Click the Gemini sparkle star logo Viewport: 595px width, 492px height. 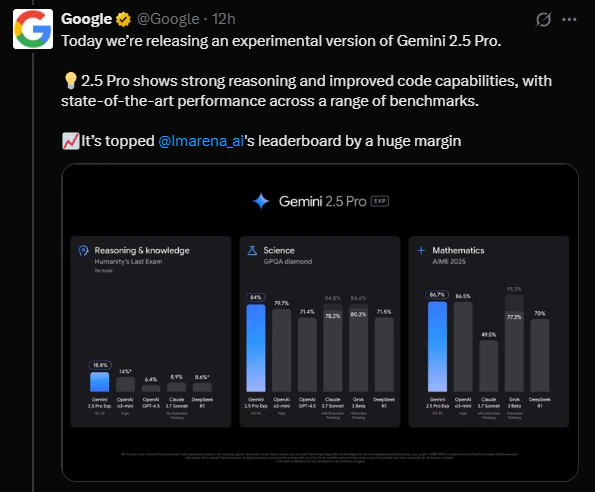click(x=261, y=201)
